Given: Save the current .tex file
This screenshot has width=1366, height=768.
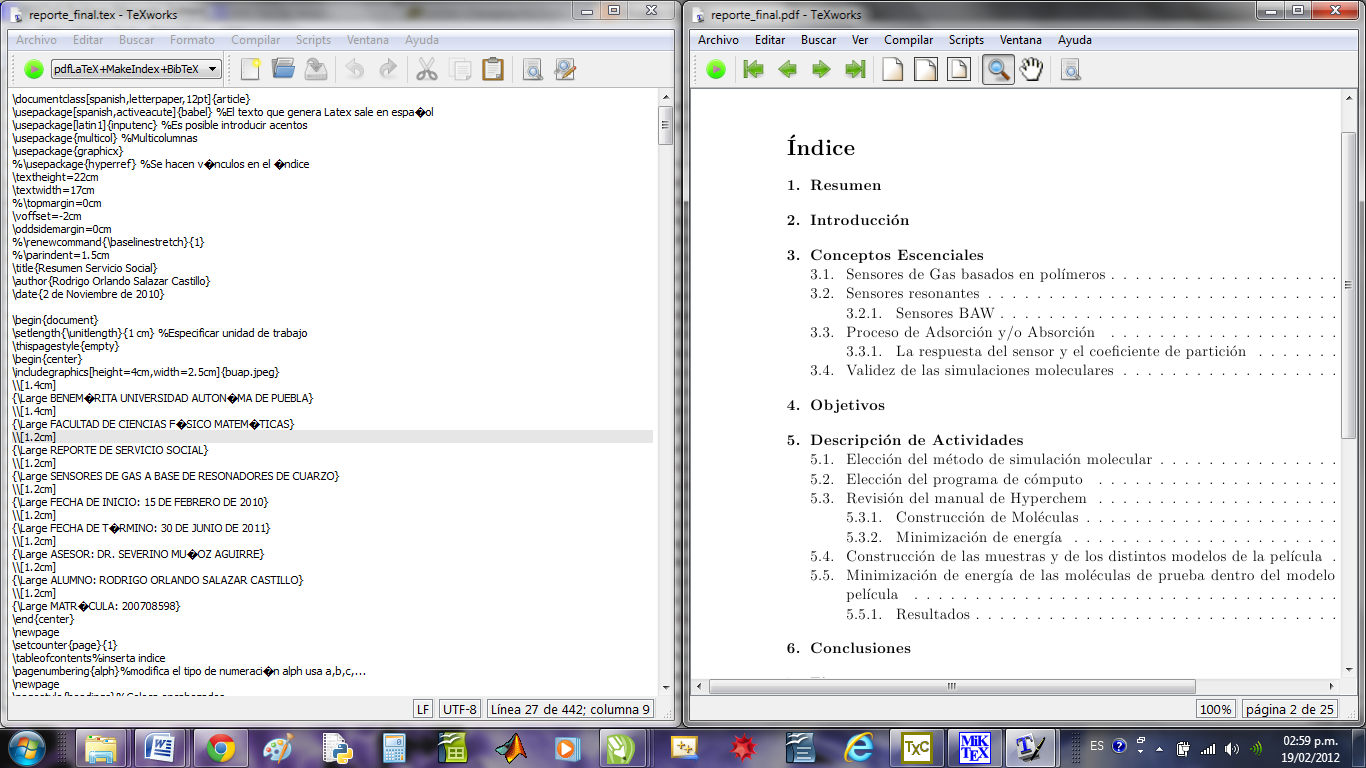Looking at the screenshot, I should point(316,69).
